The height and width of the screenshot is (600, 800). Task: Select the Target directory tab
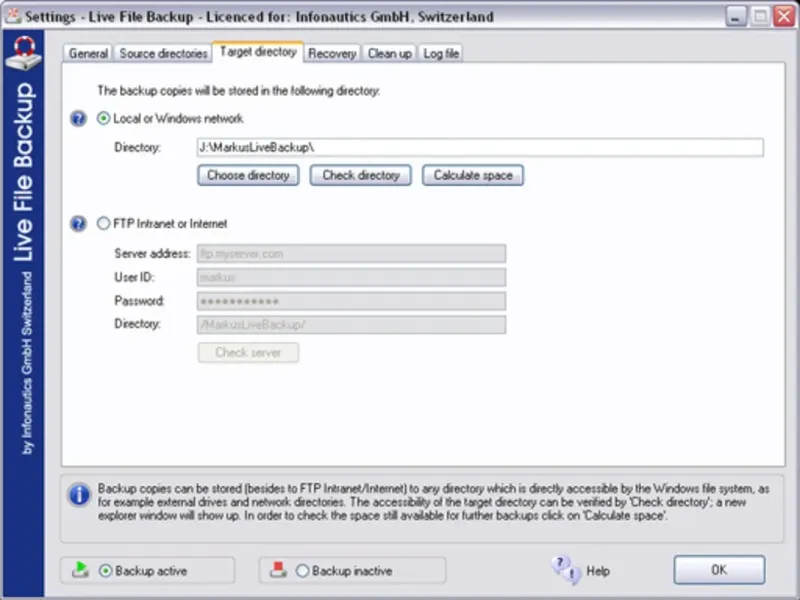(x=258, y=52)
